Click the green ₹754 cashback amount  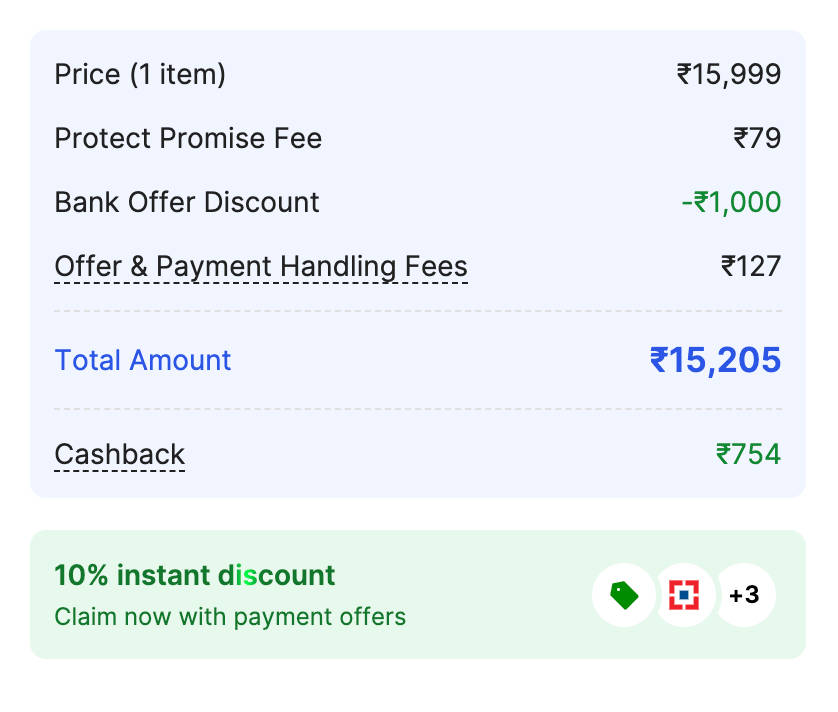point(748,455)
